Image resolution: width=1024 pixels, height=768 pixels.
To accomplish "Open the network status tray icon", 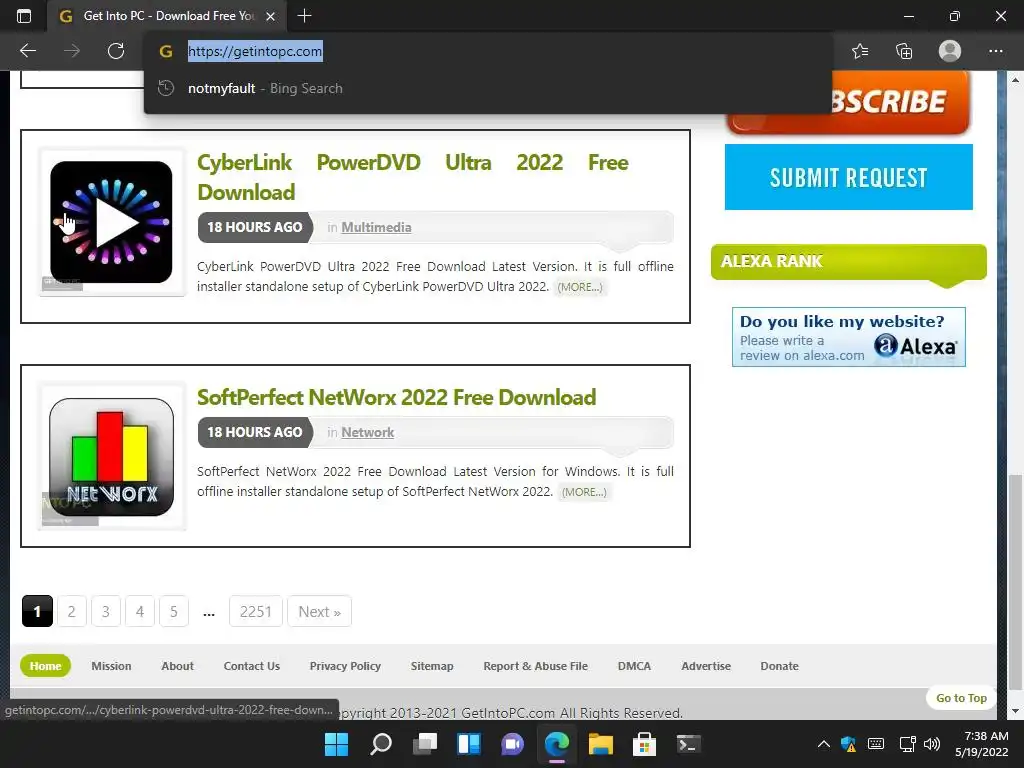I will point(907,744).
